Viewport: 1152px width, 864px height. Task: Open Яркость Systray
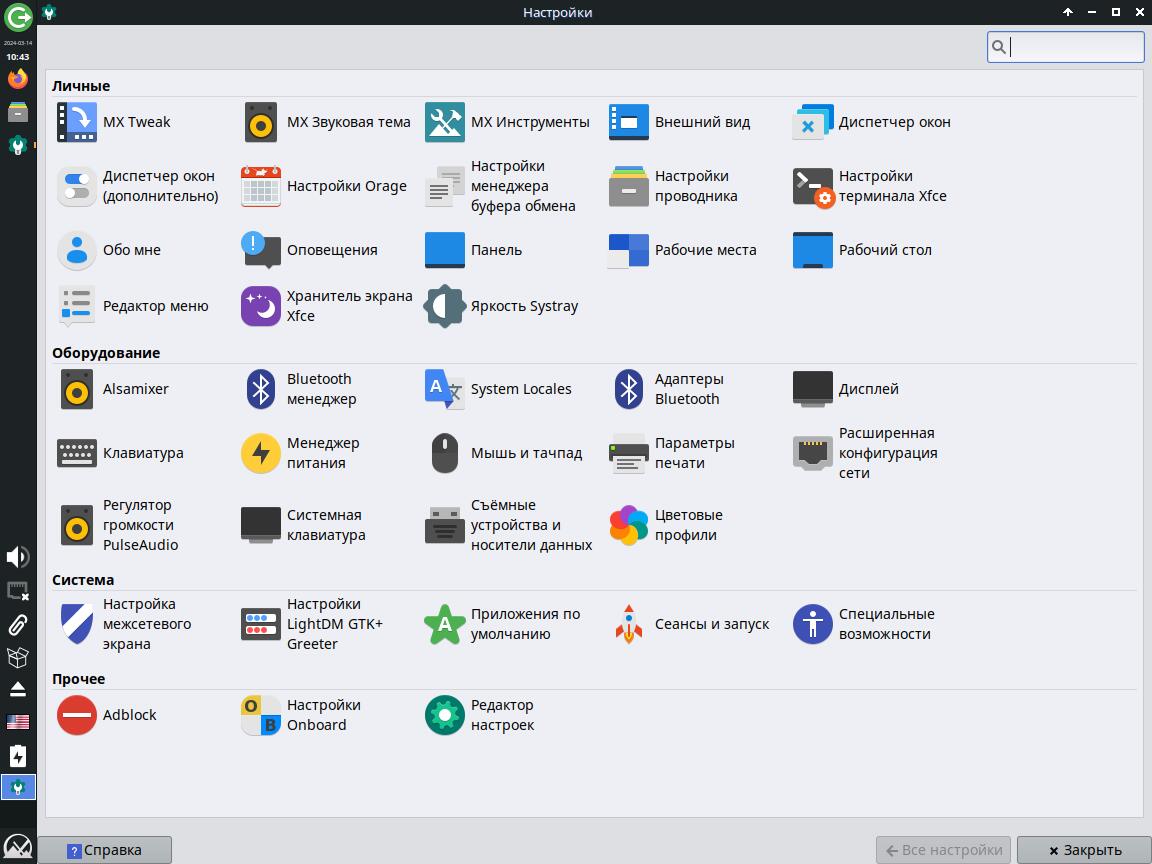point(502,306)
